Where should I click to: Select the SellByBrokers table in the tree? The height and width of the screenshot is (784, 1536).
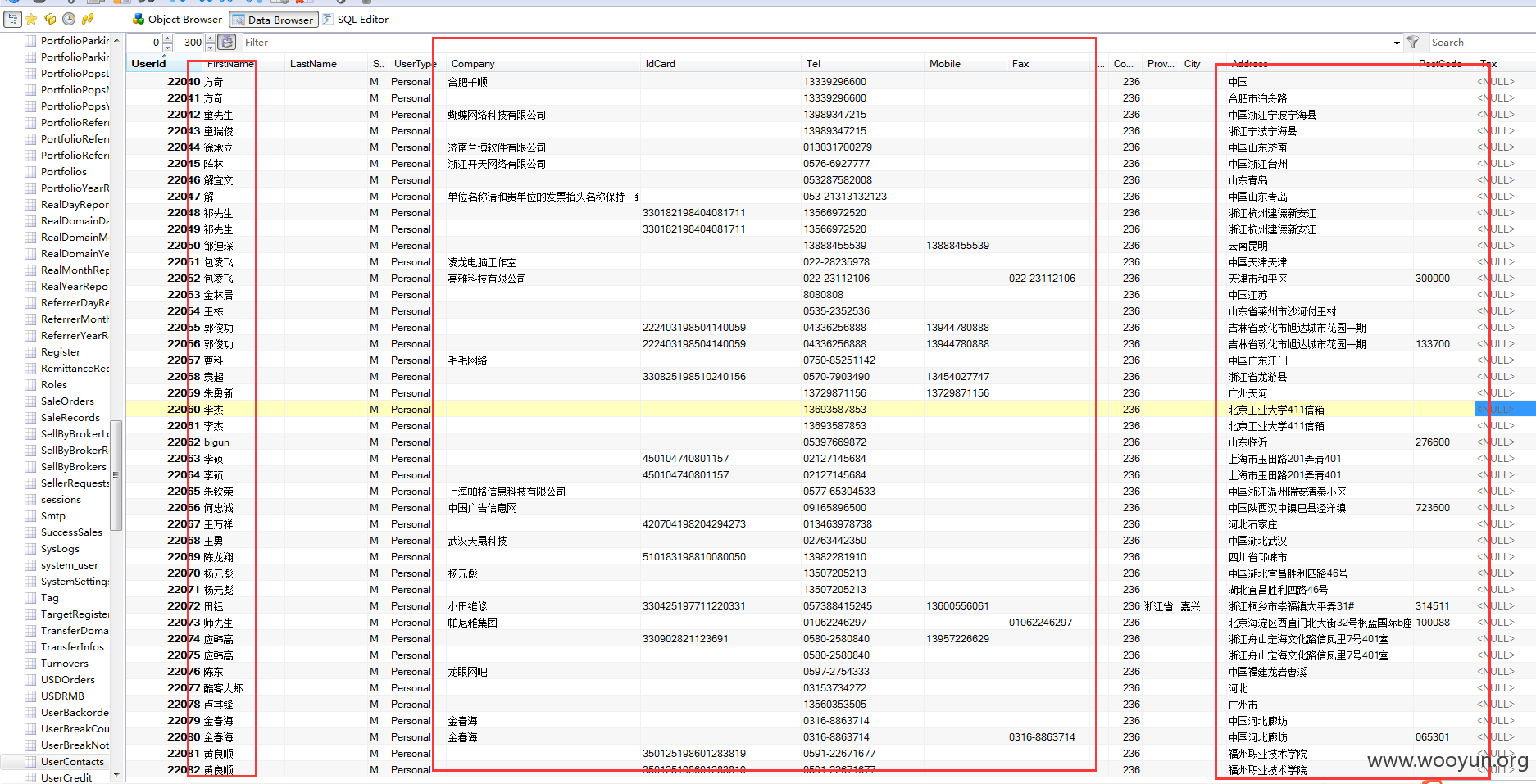pyautogui.click(x=74, y=467)
